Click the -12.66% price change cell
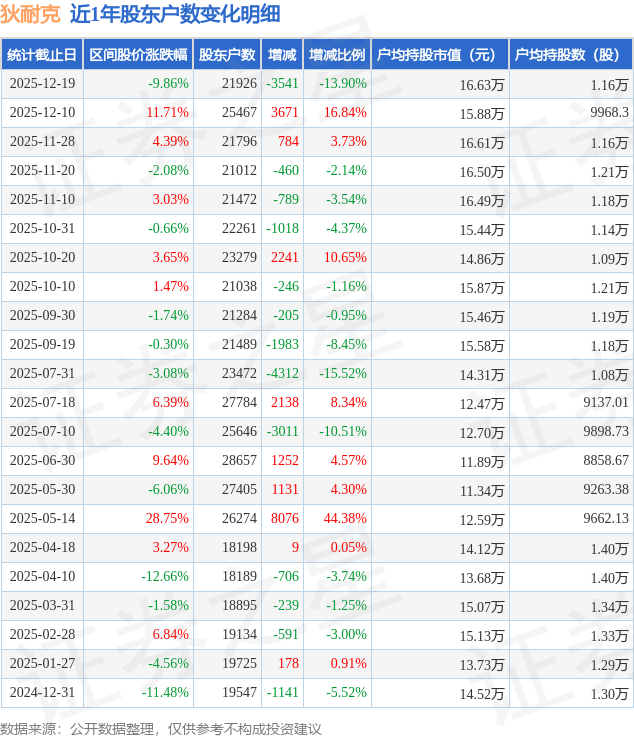 point(165,577)
